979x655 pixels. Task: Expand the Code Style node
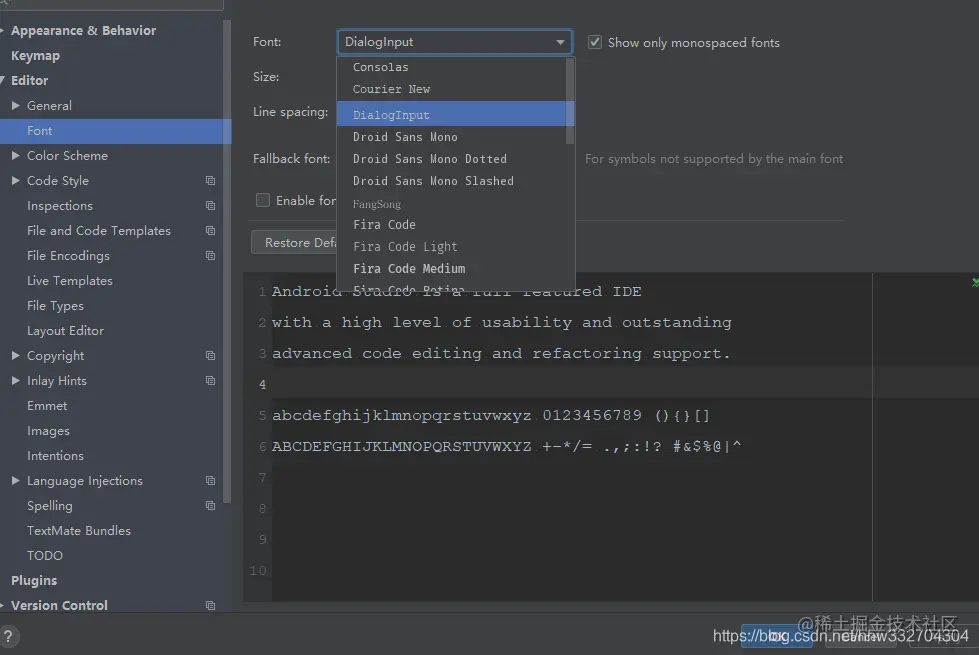tap(16, 180)
